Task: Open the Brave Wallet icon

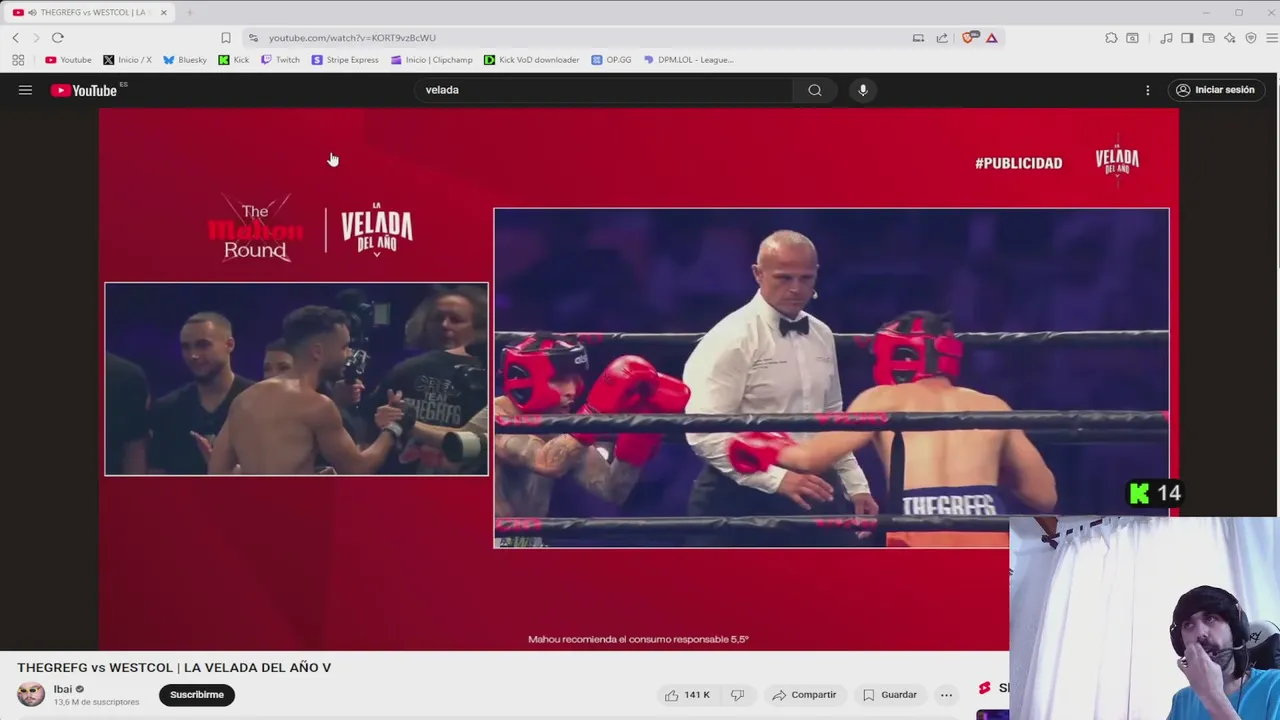Action: coord(1208,38)
